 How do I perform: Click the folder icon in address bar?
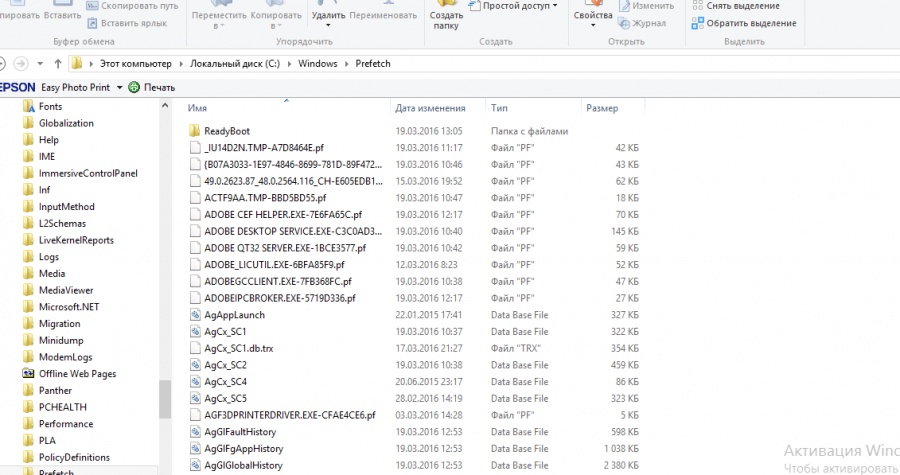76,64
